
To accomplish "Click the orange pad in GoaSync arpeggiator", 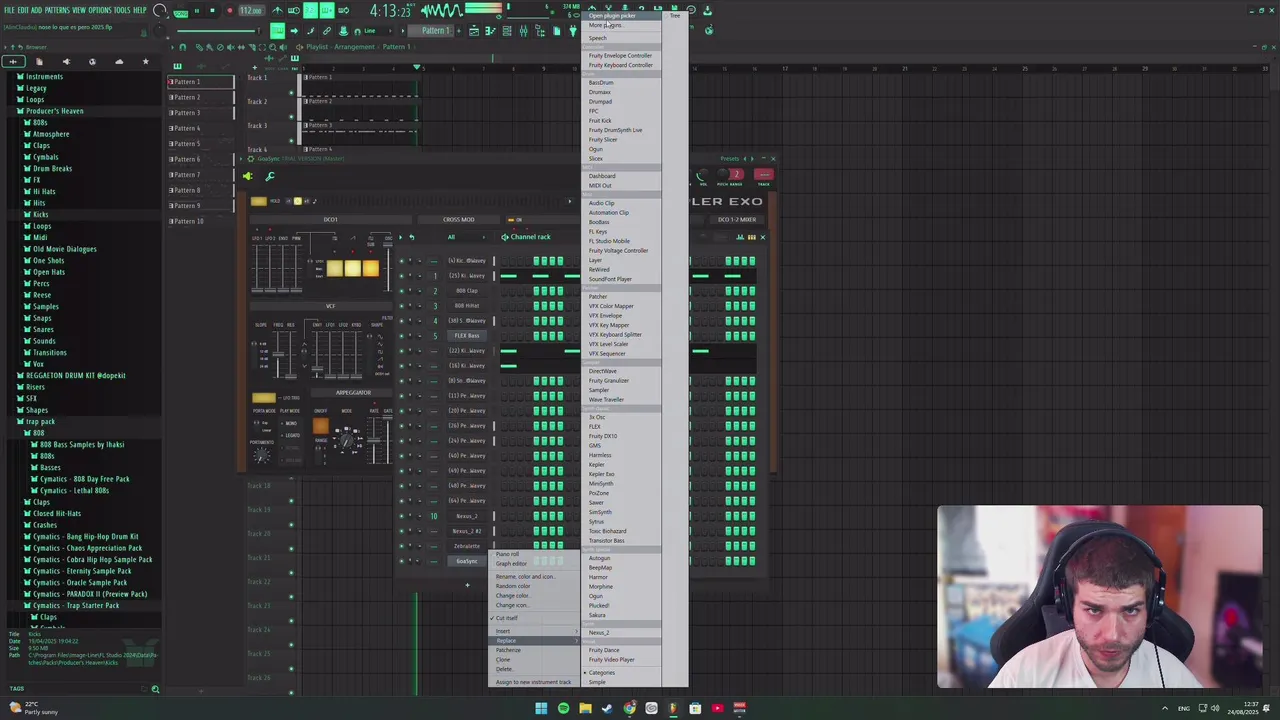I will 320,427.
